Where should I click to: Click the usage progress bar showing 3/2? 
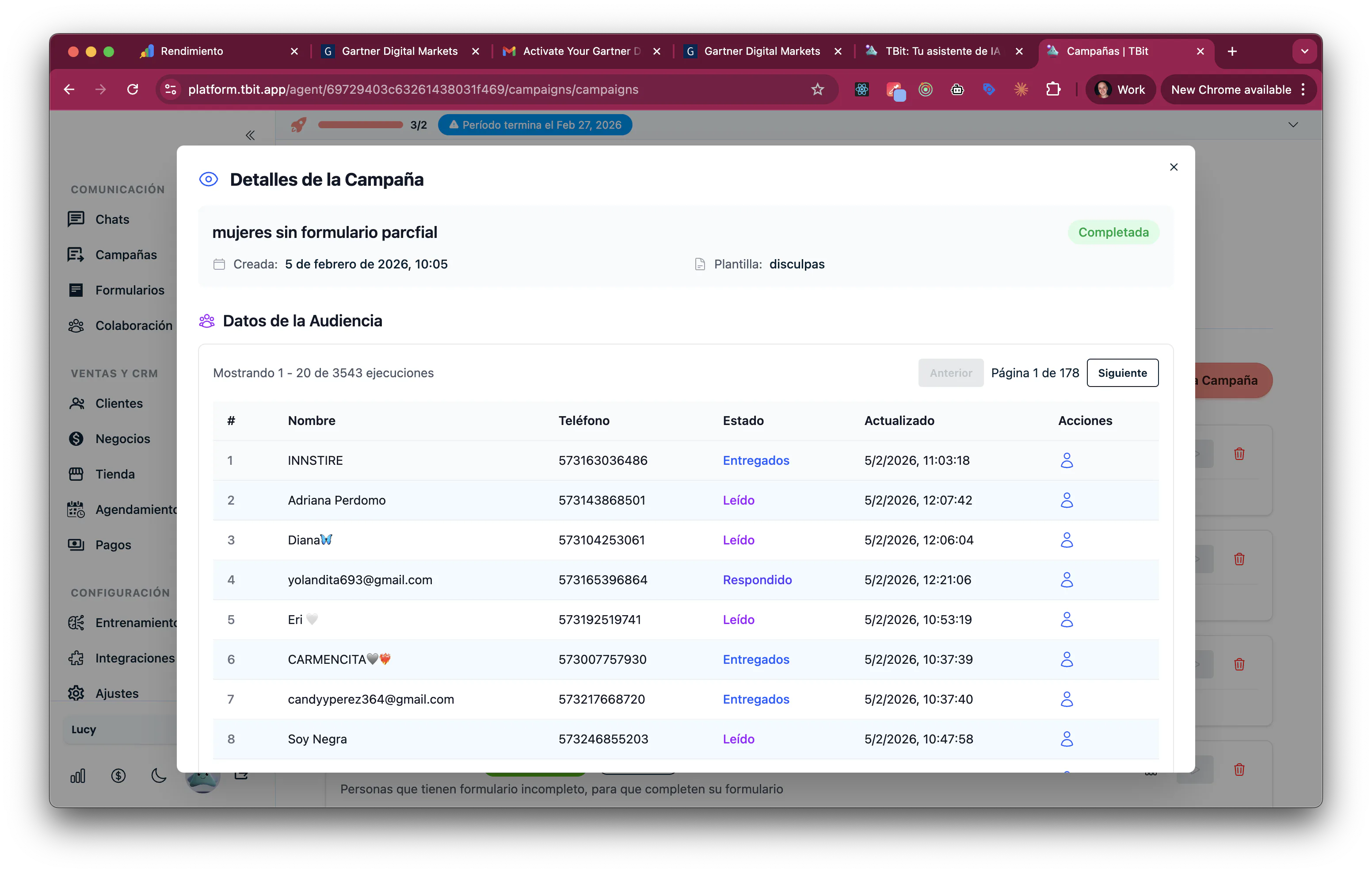361,125
